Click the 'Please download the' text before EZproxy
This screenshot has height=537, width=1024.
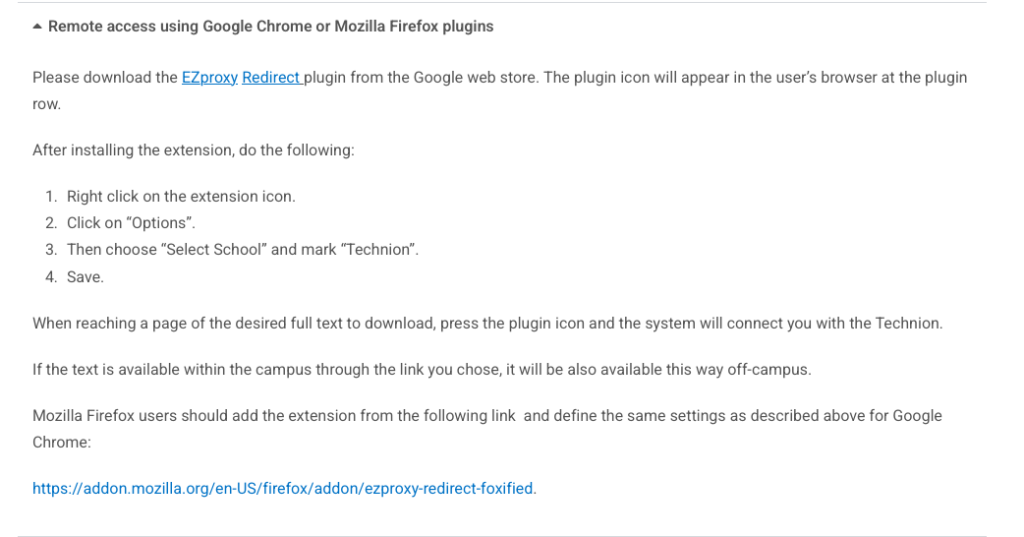[105, 78]
